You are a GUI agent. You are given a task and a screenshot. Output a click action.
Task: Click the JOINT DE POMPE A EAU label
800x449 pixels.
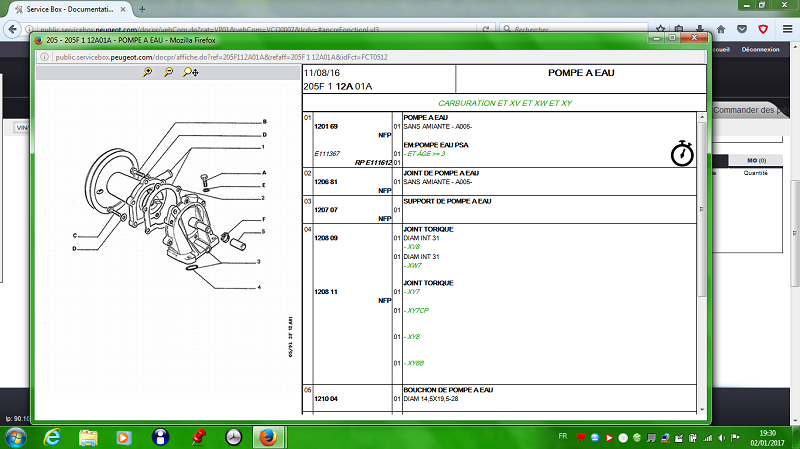coord(441,173)
